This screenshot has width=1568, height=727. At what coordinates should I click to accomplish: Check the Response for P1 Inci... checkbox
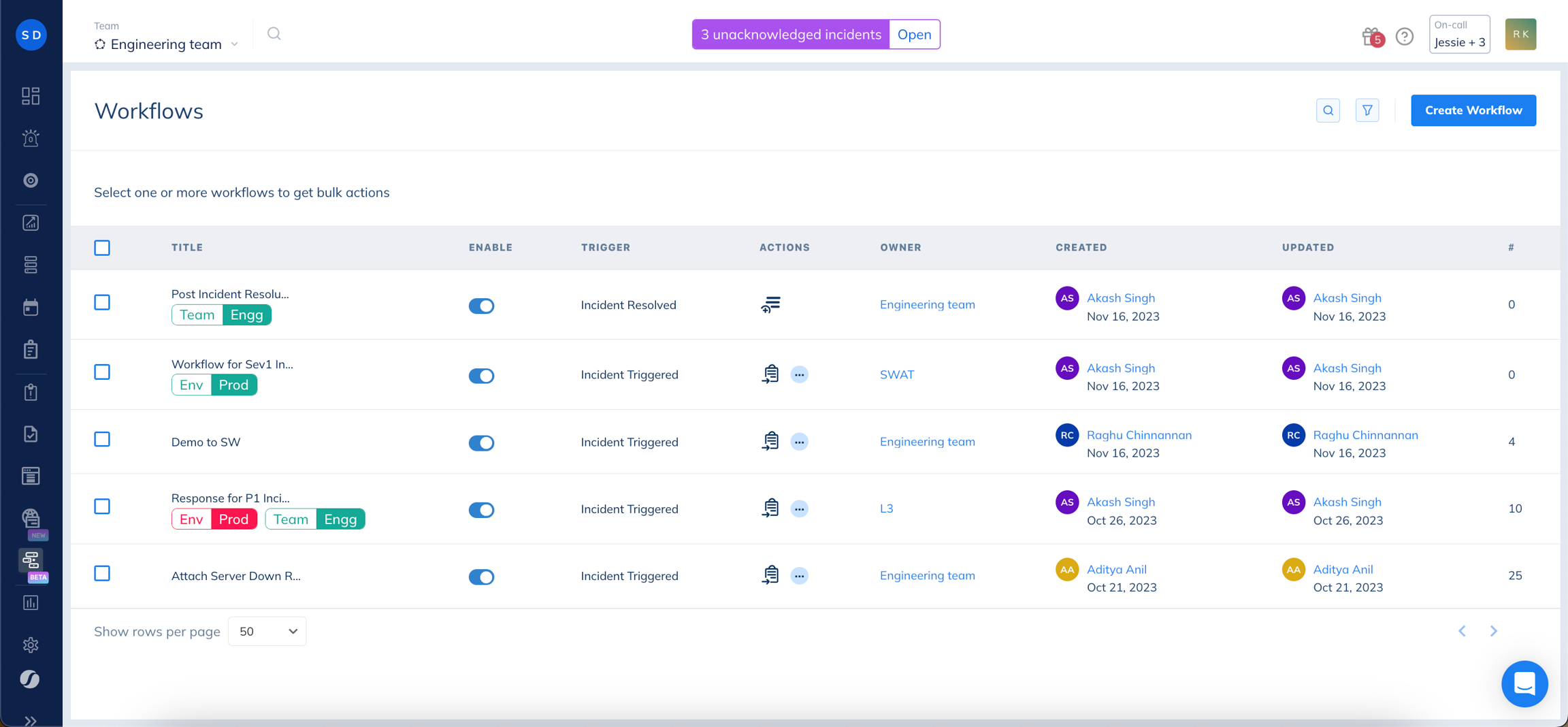click(x=102, y=506)
